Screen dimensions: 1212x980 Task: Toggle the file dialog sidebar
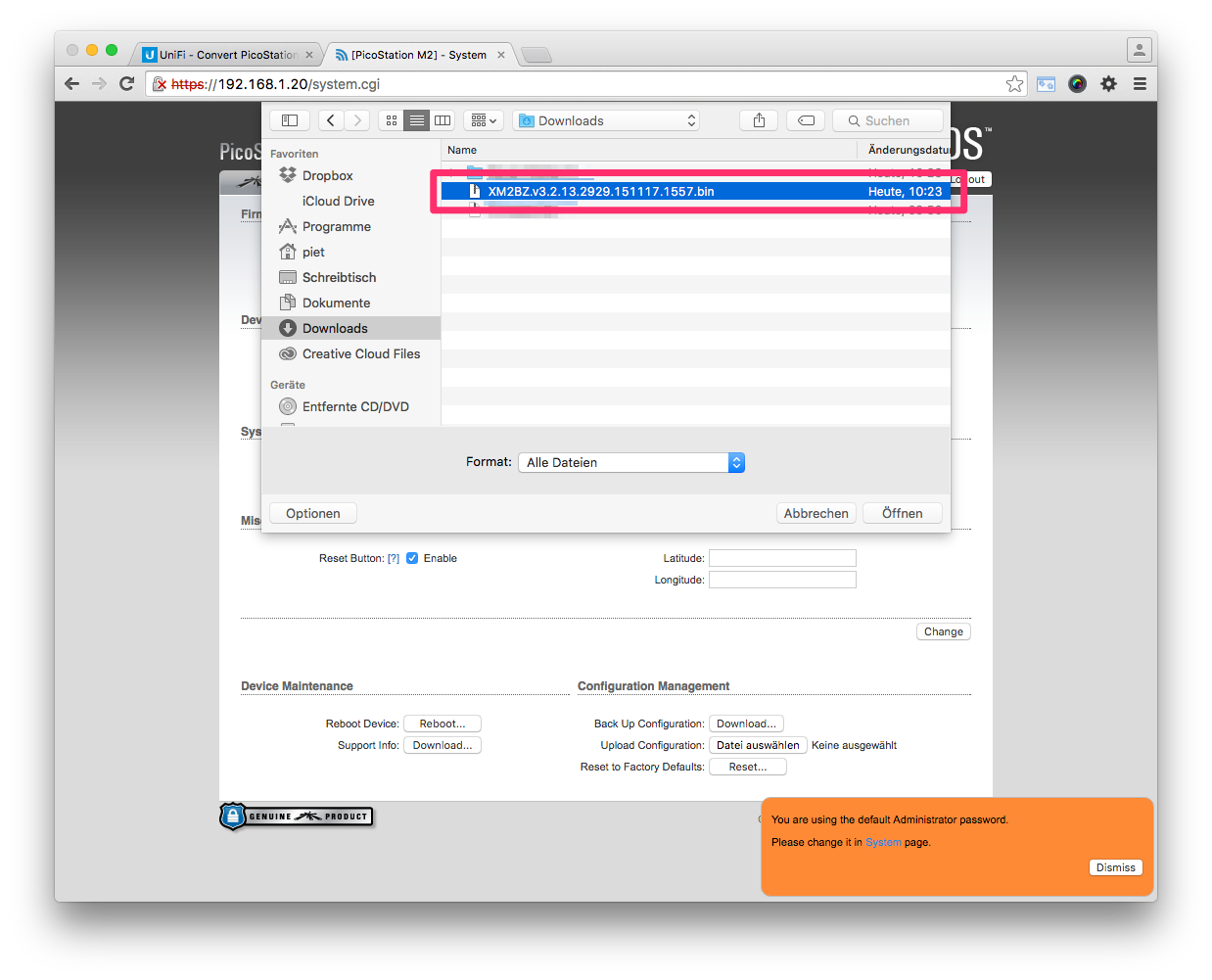290,120
